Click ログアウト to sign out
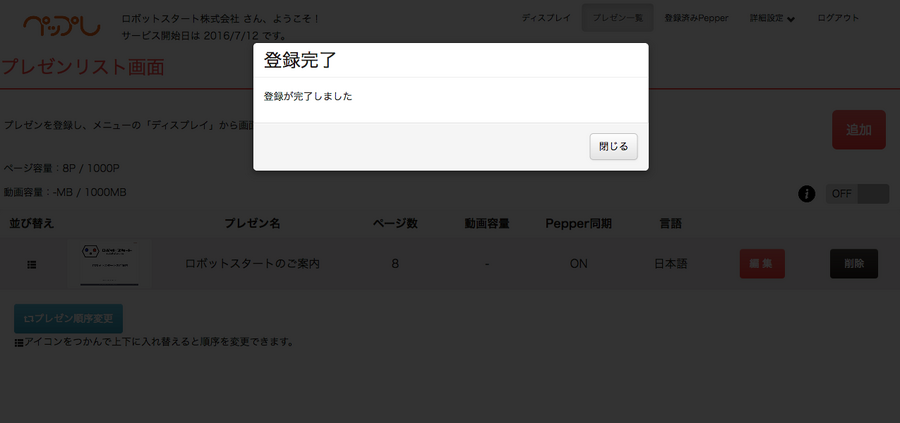This screenshot has width=900, height=423. pos(837,18)
